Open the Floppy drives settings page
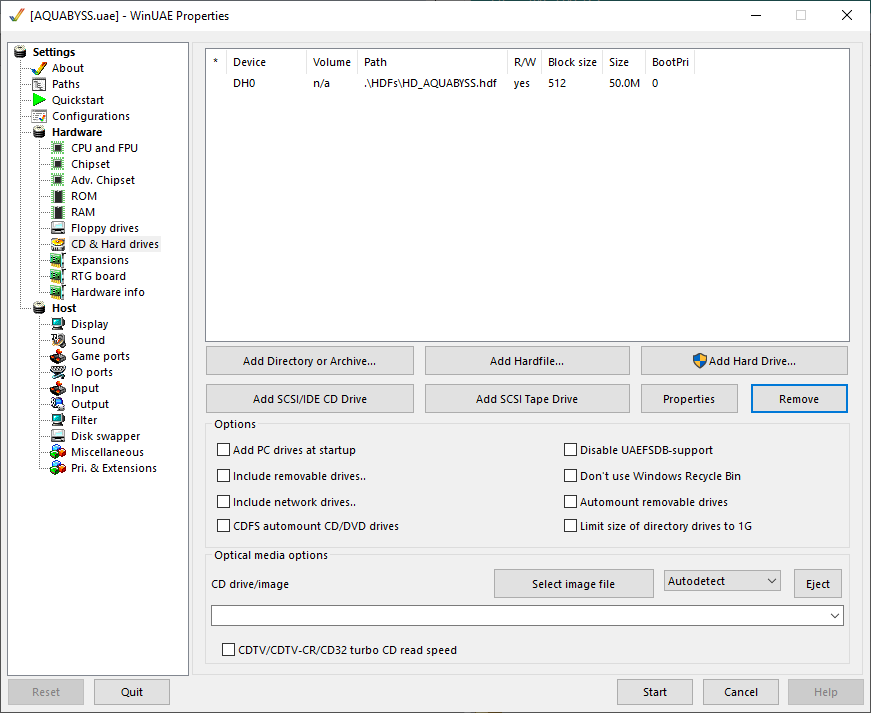 [x=104, y=228]
